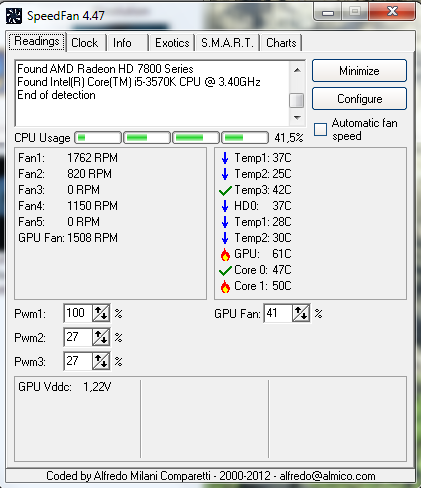Click the fourth CPU usage bar

point(245,137)
